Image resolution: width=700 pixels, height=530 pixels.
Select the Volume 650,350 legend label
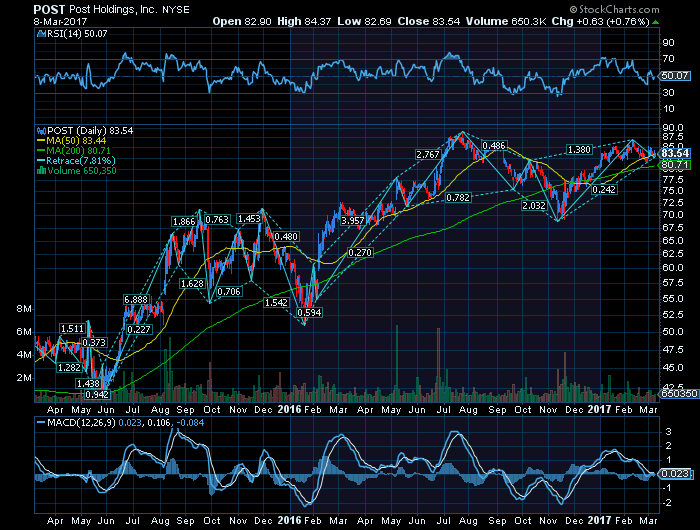[x=82, y=171]
